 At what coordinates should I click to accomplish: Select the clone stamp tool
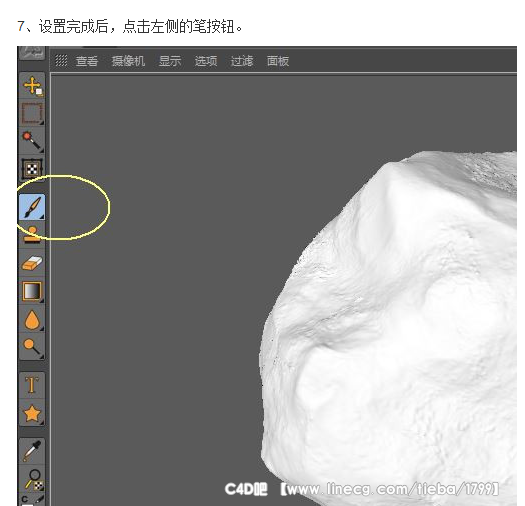pyautogui.click(x=32, y=234)
